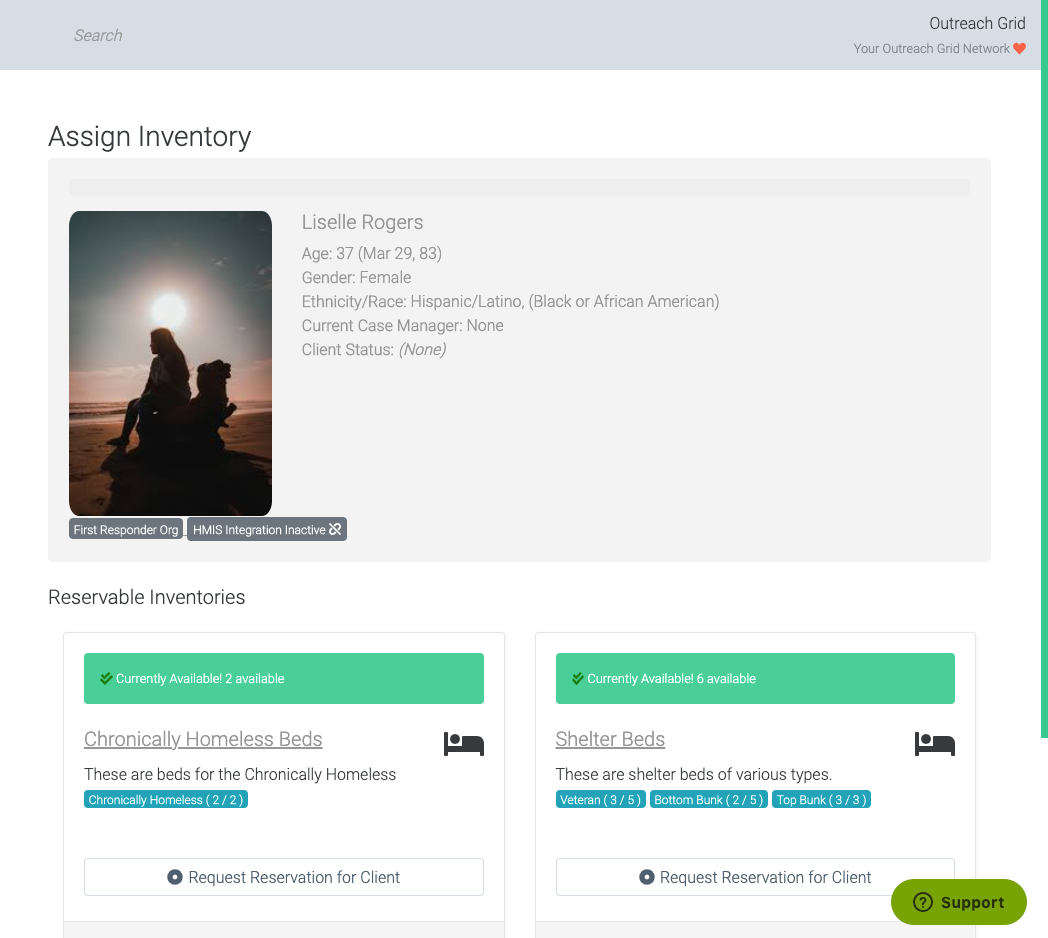Screen dimensions: 1048x938
Task: Click the Search field in the top bar
Action: pyautogui.click(x=98, y=35)
